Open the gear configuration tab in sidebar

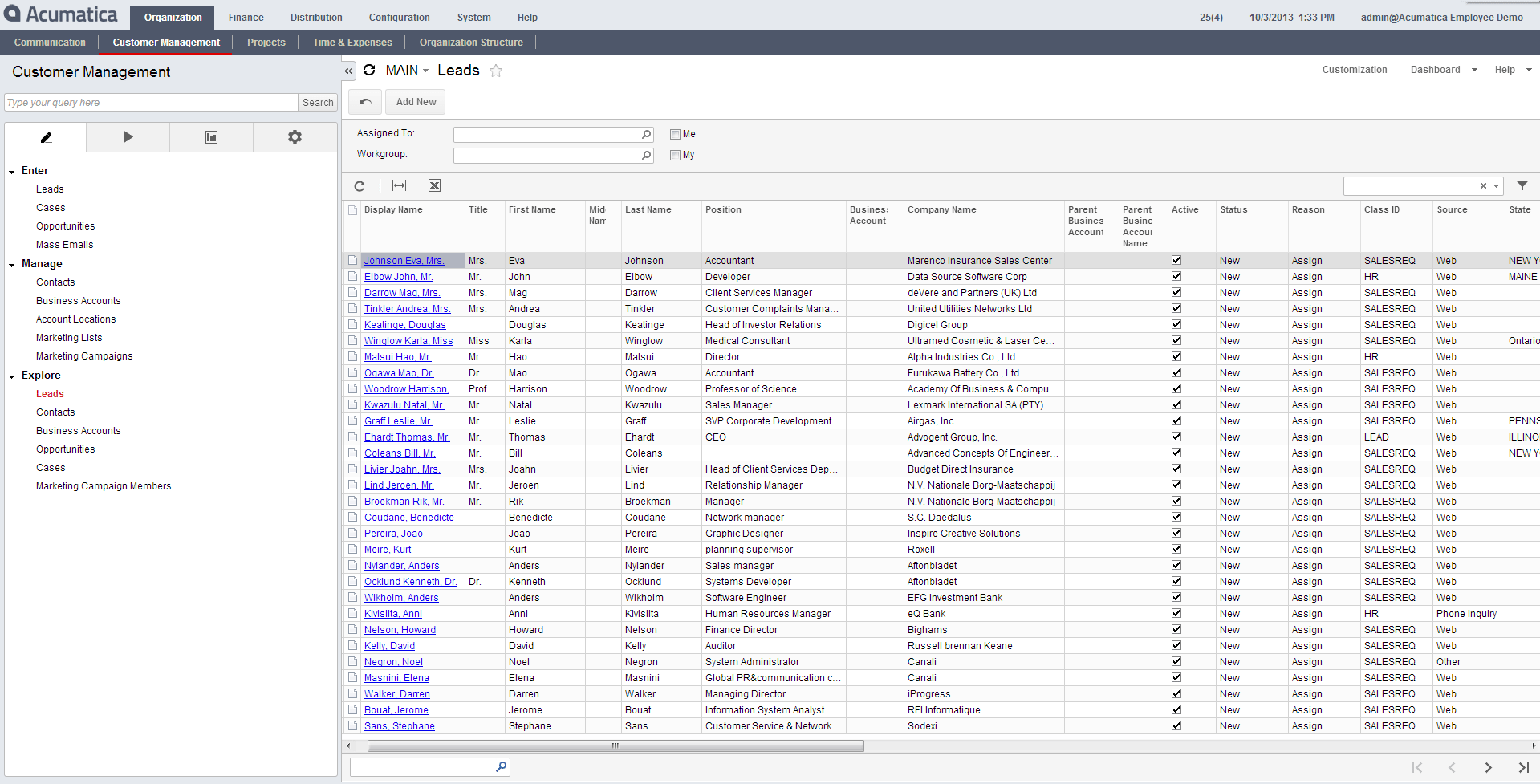[295, 137]
